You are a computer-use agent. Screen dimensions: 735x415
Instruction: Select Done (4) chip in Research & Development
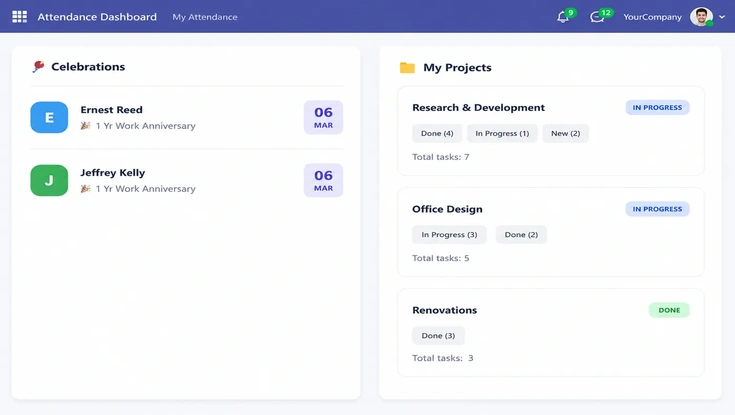point(437,133)
